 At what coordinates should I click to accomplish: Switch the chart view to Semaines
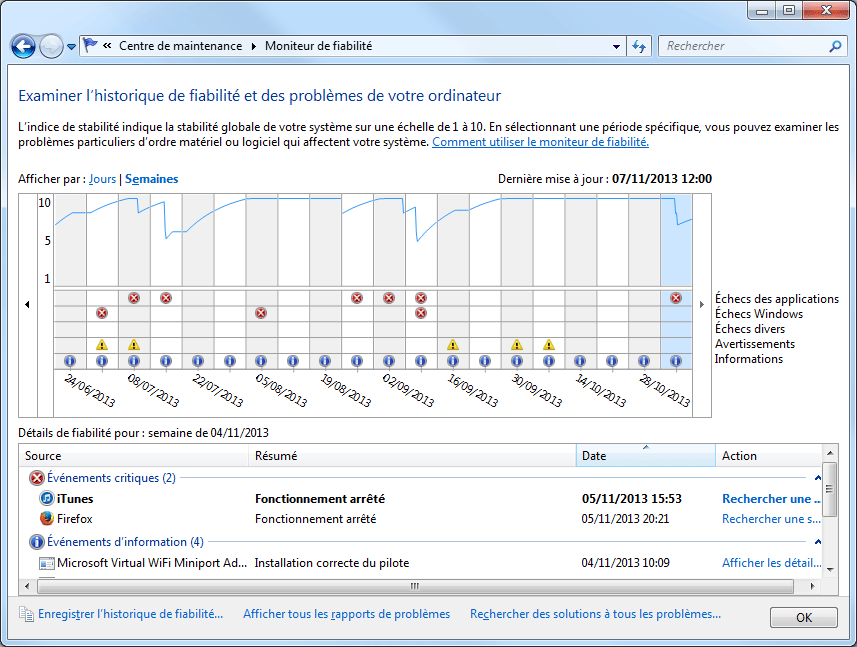pos(151,179)
